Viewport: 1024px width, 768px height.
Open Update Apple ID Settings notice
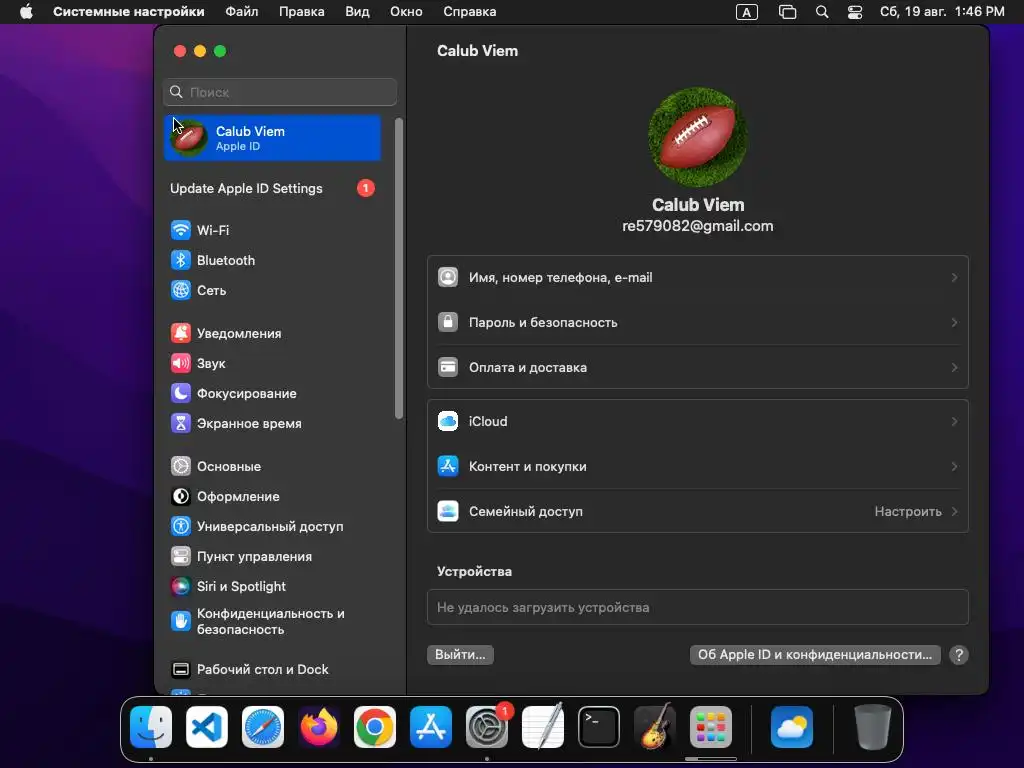(273, 188)
